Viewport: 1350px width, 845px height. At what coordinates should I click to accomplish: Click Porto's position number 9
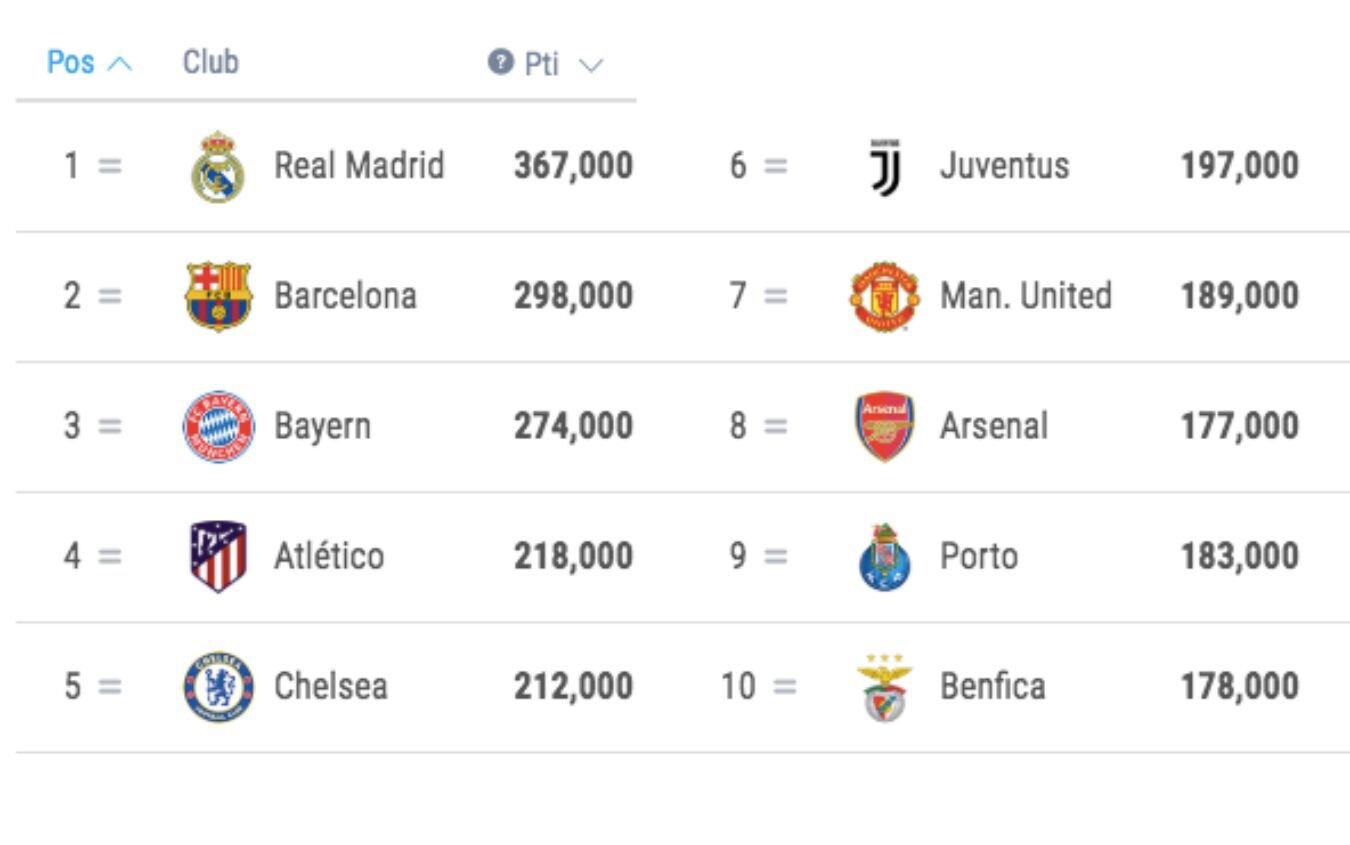point(738,556)
